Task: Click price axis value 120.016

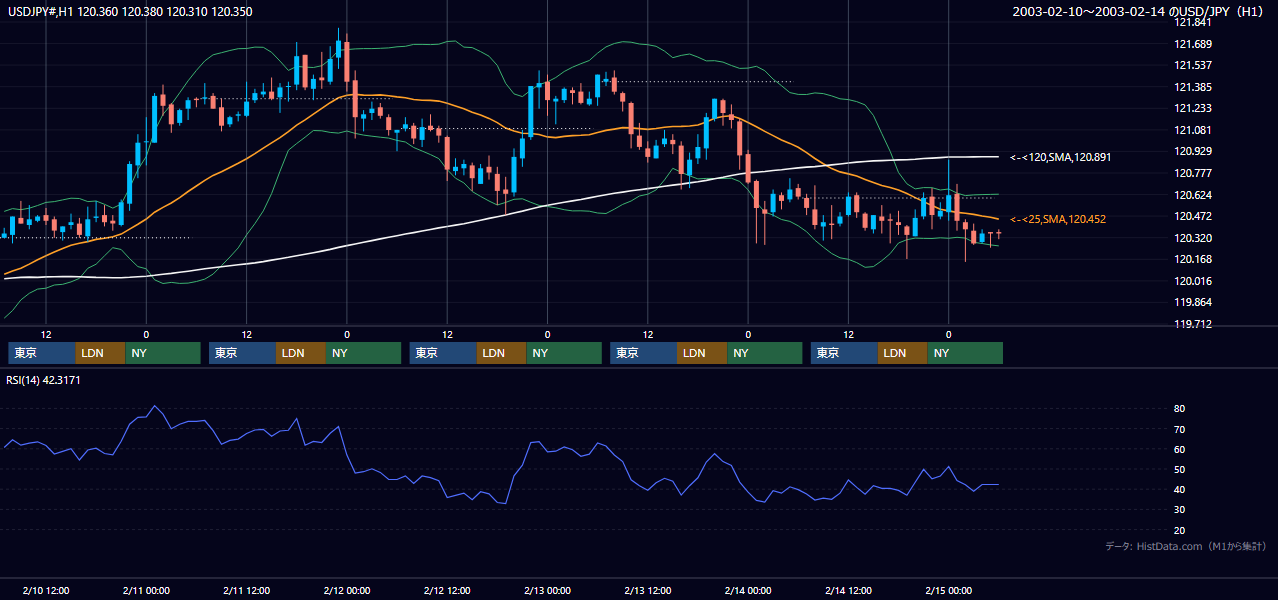Action: (x=1194, y=281)
